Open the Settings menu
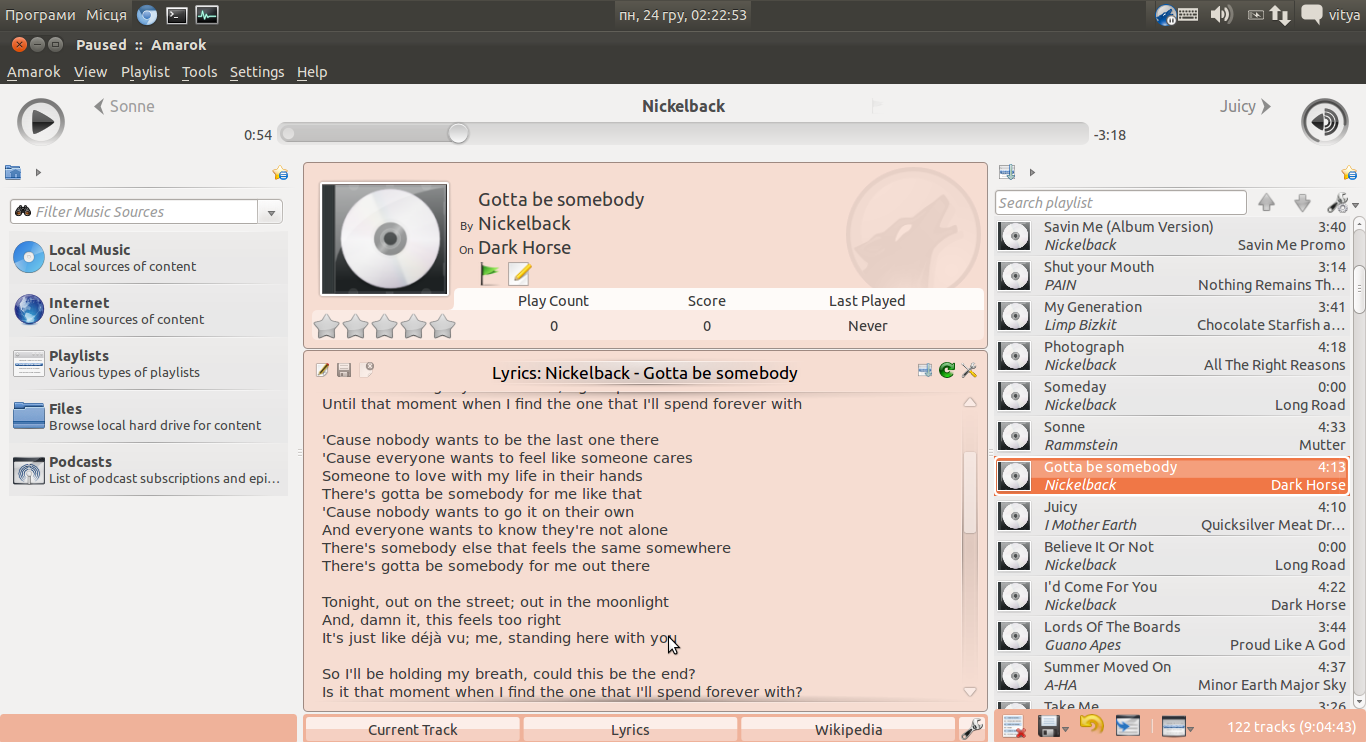Screen dimensions: 1366x742 257,72
